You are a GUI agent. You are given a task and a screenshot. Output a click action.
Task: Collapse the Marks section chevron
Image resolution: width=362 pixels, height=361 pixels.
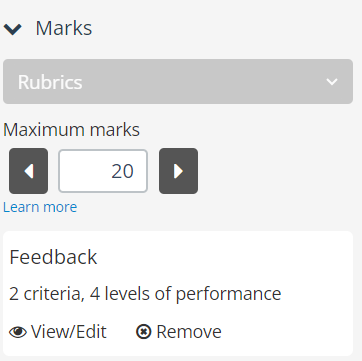tap(13, 29)
